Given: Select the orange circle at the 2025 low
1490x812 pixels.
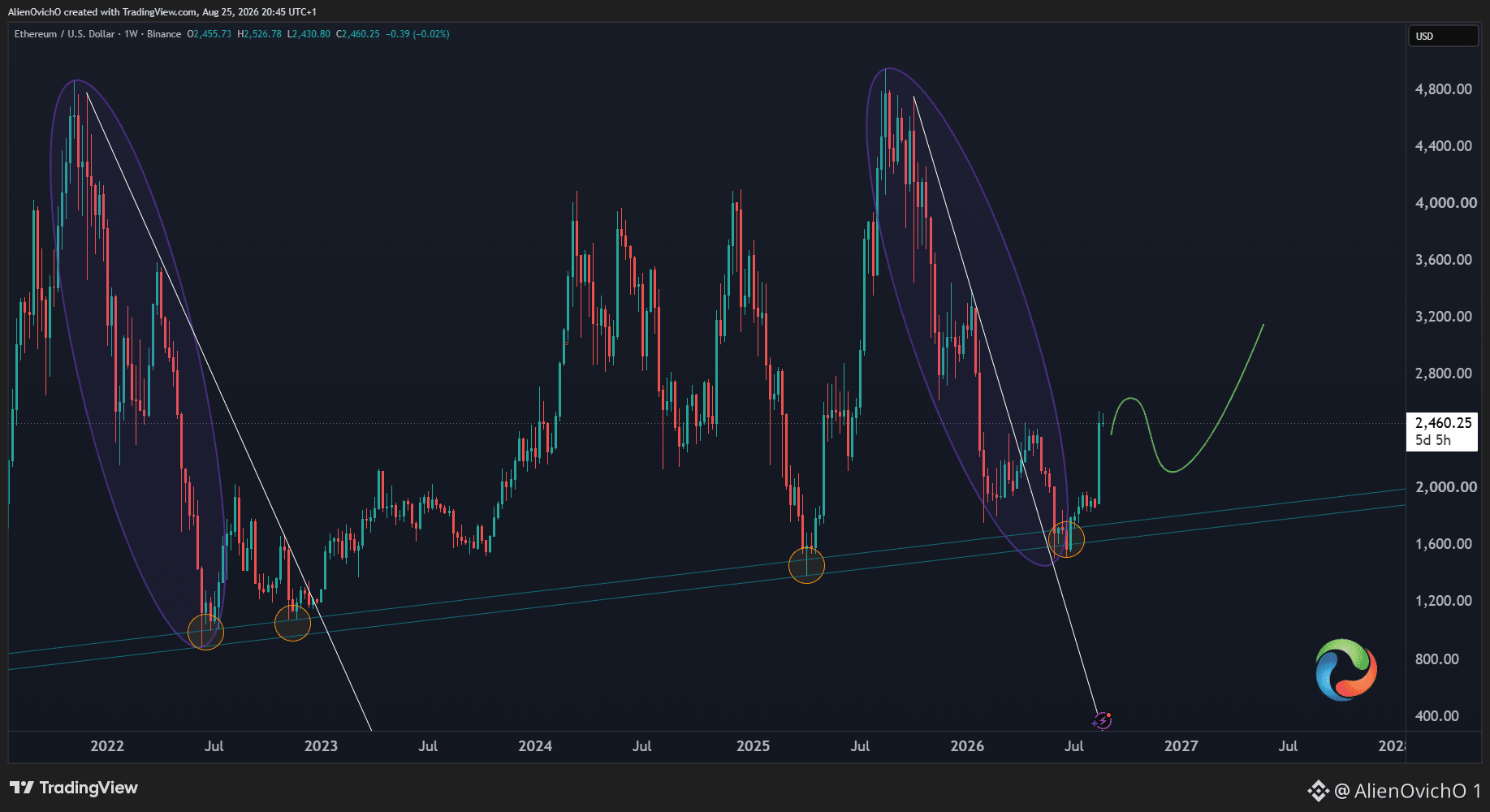Looking at the screenshot, I should [806, 565].
